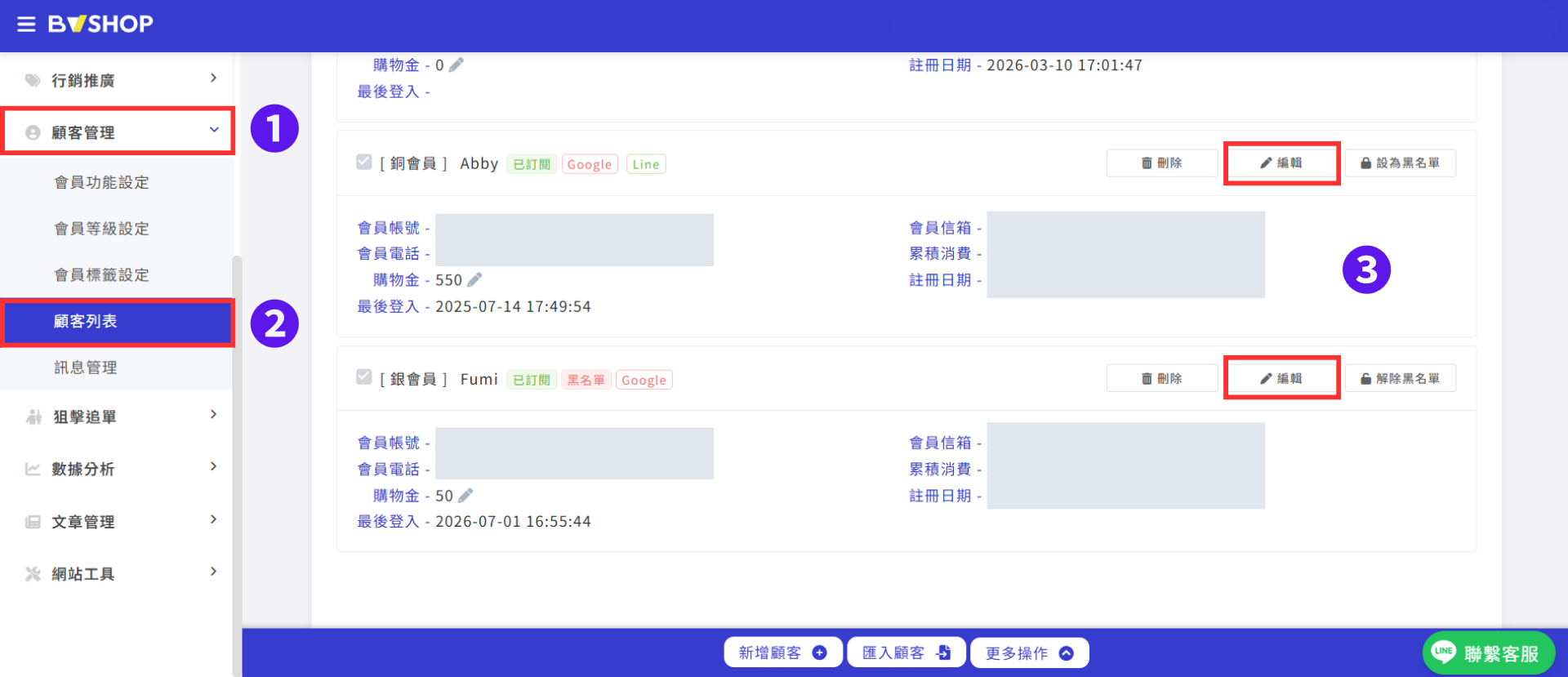Edit Fumi's 50 shopping credit pencil

(465, 495)
